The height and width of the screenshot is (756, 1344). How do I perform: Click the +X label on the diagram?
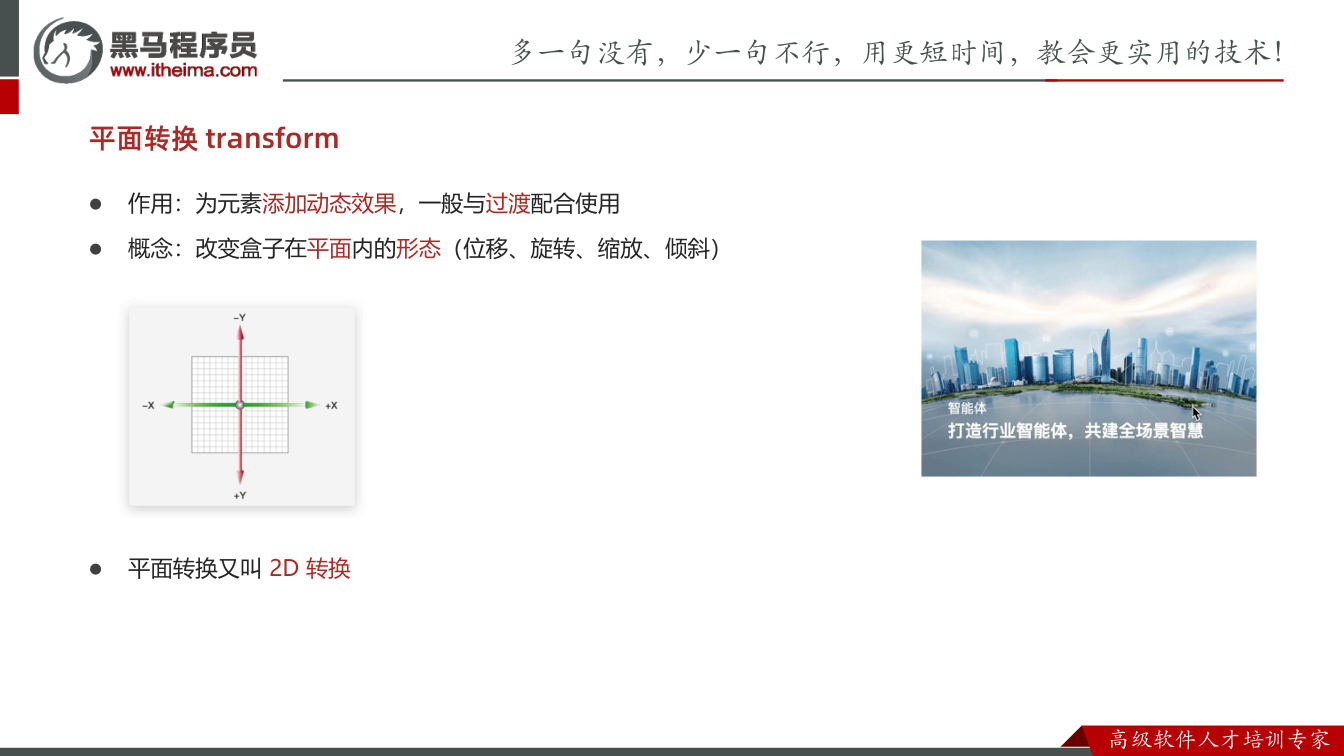point(331,405)
